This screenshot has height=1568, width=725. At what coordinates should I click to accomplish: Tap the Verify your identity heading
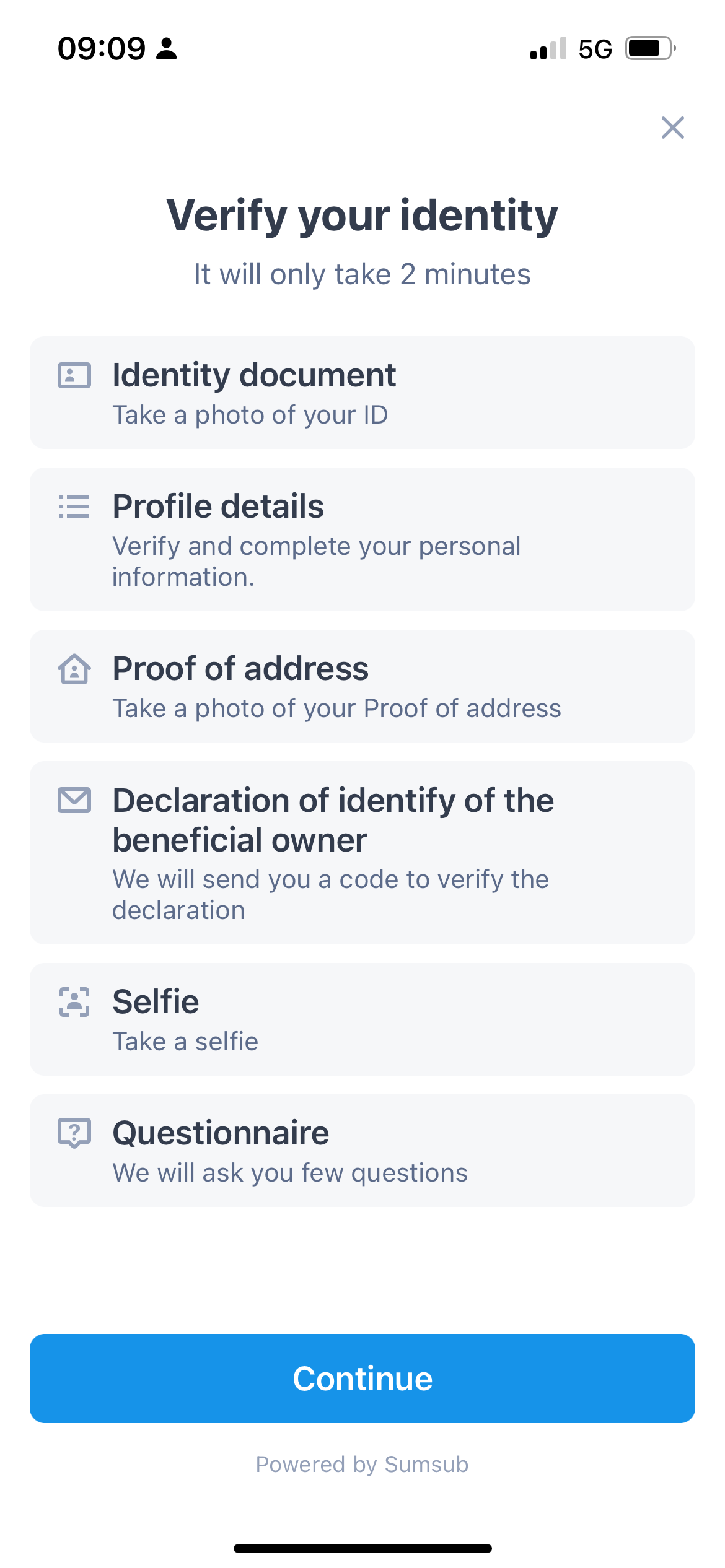(x=362, y=216)
